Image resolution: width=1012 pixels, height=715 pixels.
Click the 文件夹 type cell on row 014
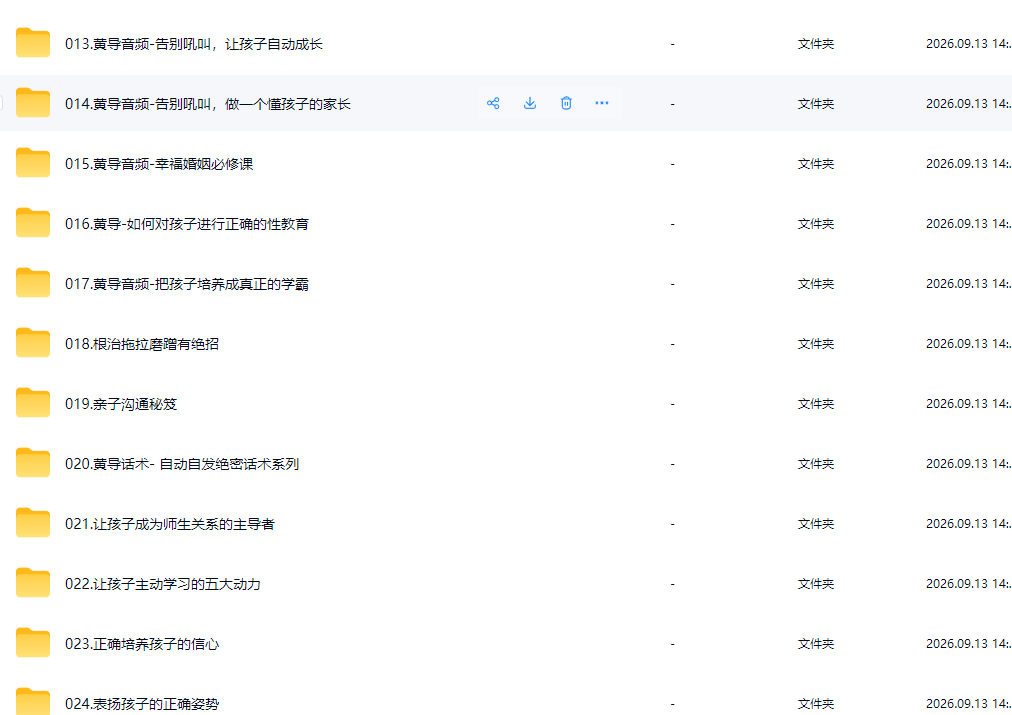tap(816, 104)
